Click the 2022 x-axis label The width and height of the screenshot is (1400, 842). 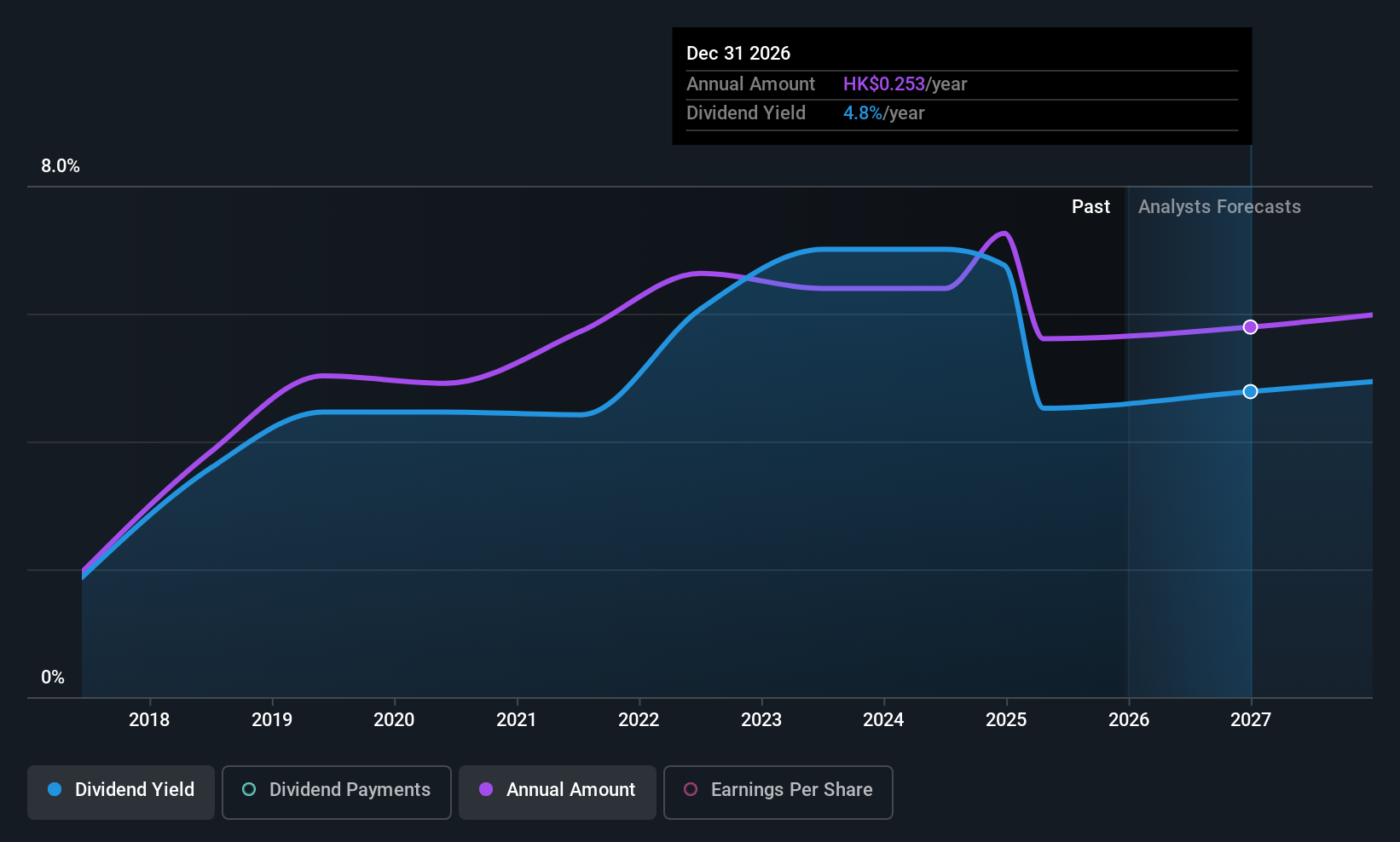639,720
